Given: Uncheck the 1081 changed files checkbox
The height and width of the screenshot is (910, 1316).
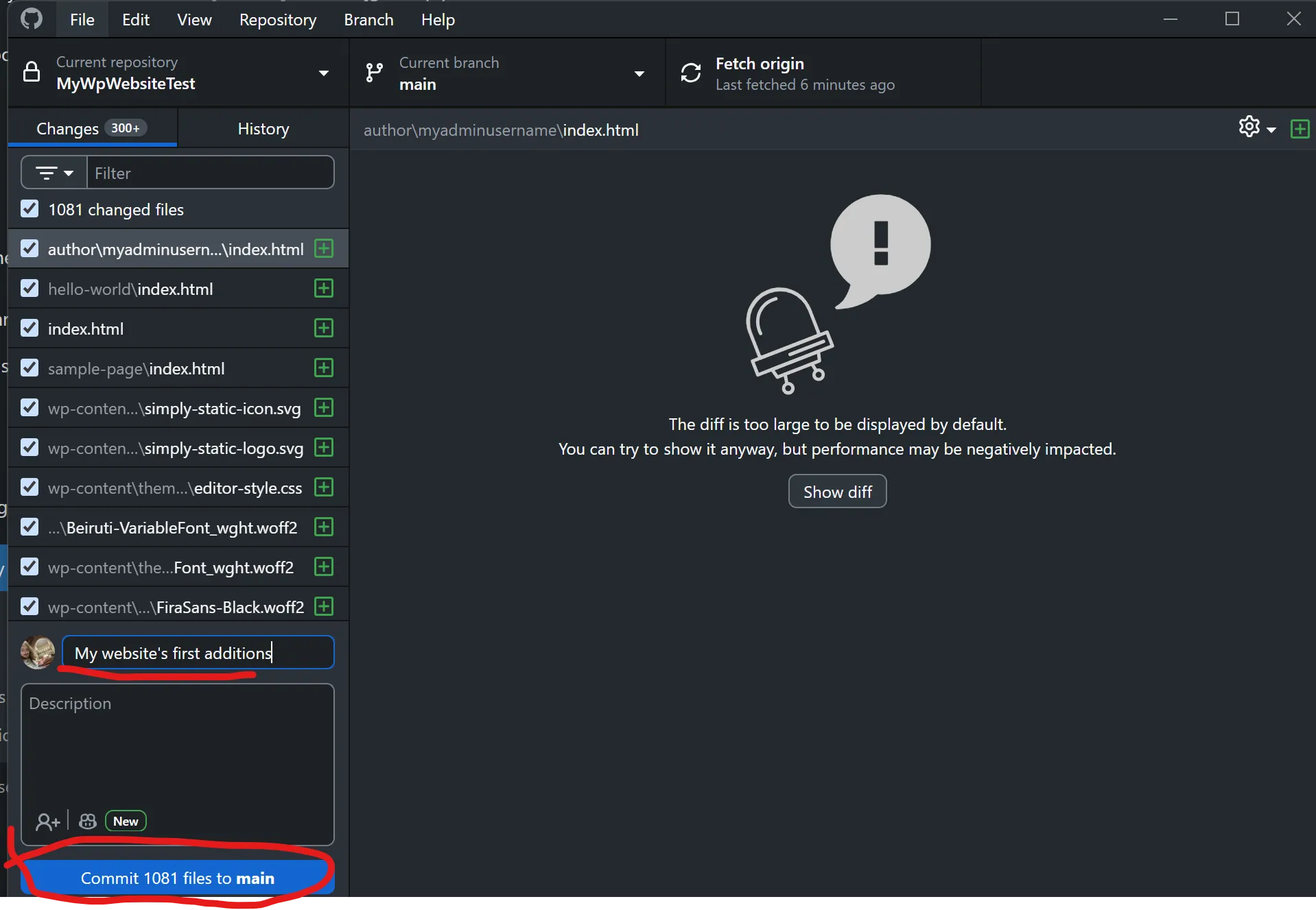Looking at the screenshot, I should [x=30, y=209].
